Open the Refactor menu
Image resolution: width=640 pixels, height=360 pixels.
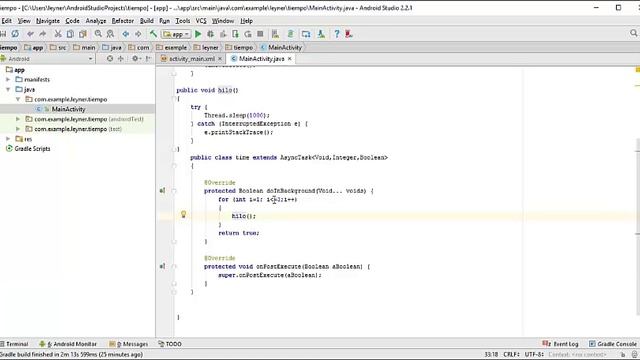tap(123, 21)
